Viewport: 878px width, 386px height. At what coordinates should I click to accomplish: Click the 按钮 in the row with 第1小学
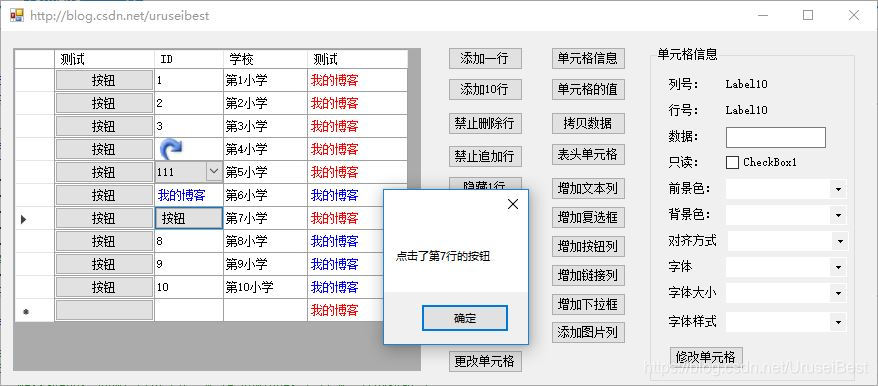pos(104,80)
